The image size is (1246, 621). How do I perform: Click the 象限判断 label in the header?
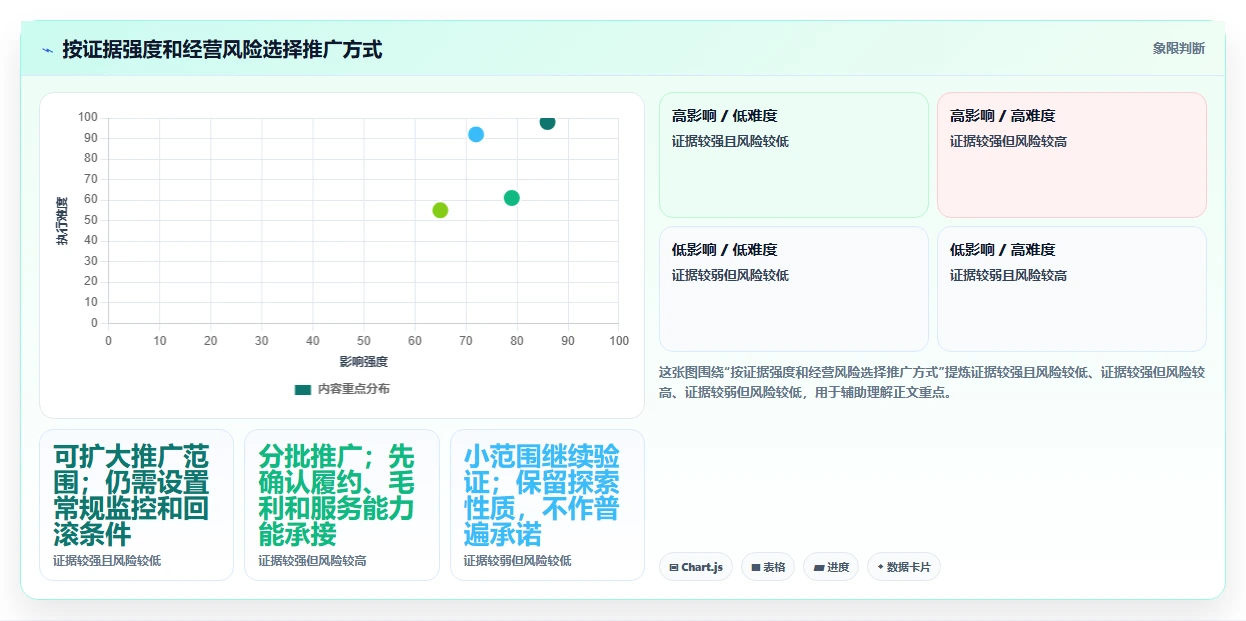click(x=1178, y=48)
